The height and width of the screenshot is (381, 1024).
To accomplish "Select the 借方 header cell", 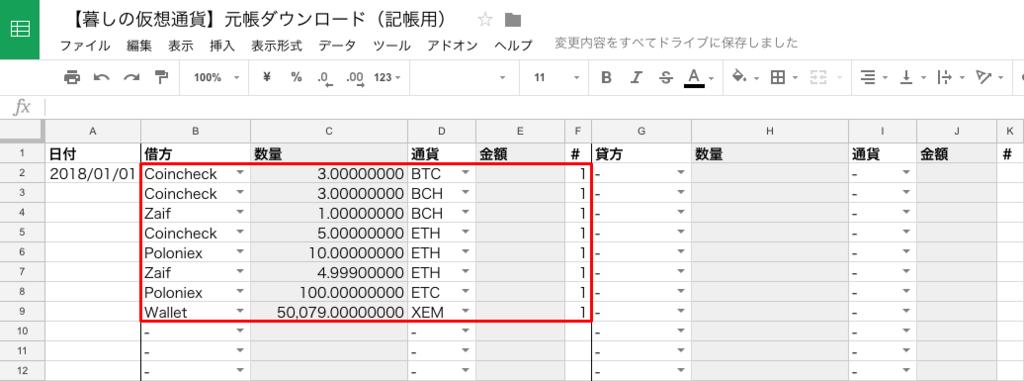I will [195, 154].
